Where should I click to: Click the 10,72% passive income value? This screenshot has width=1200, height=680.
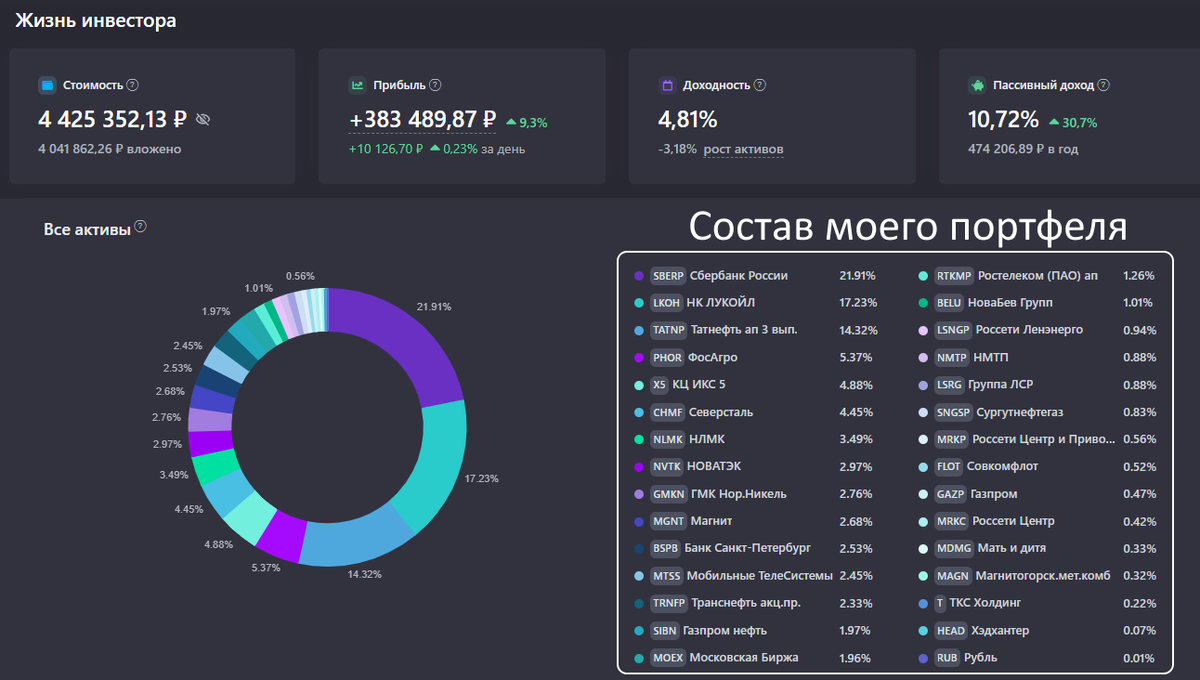pyautogui.click(x=1004, y=120)
